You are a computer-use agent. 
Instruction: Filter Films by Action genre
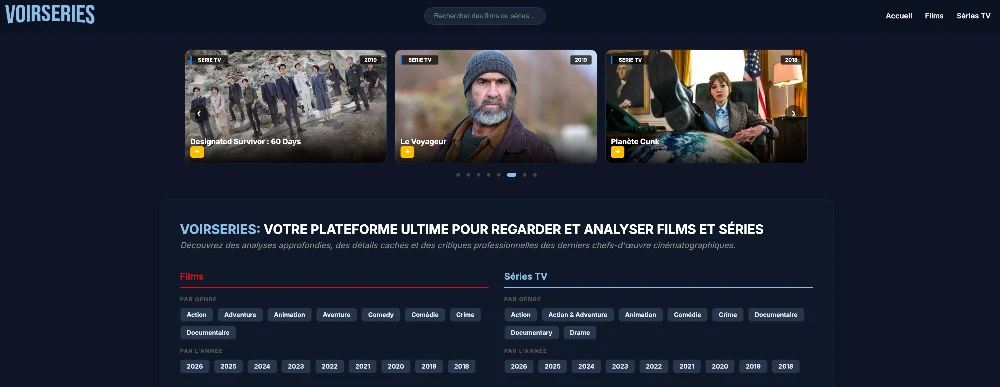tap(196, 315)
